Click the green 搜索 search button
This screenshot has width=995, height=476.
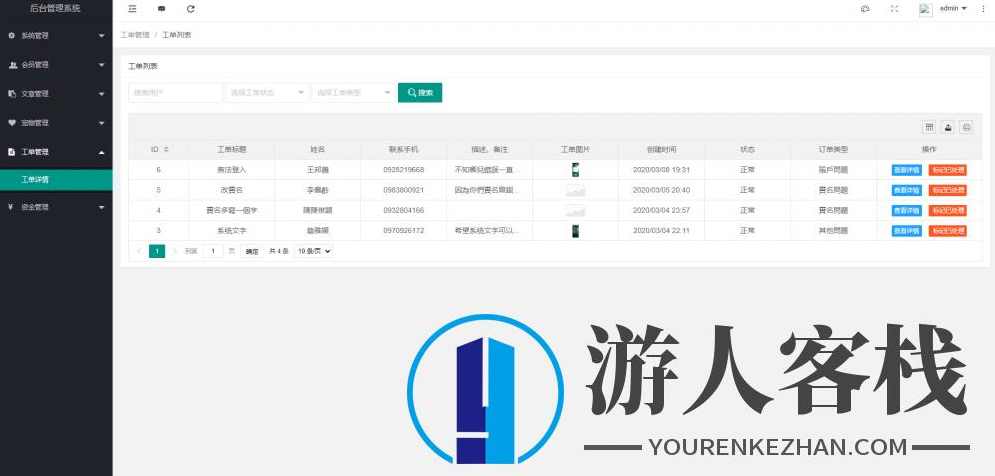pos(420,93)
